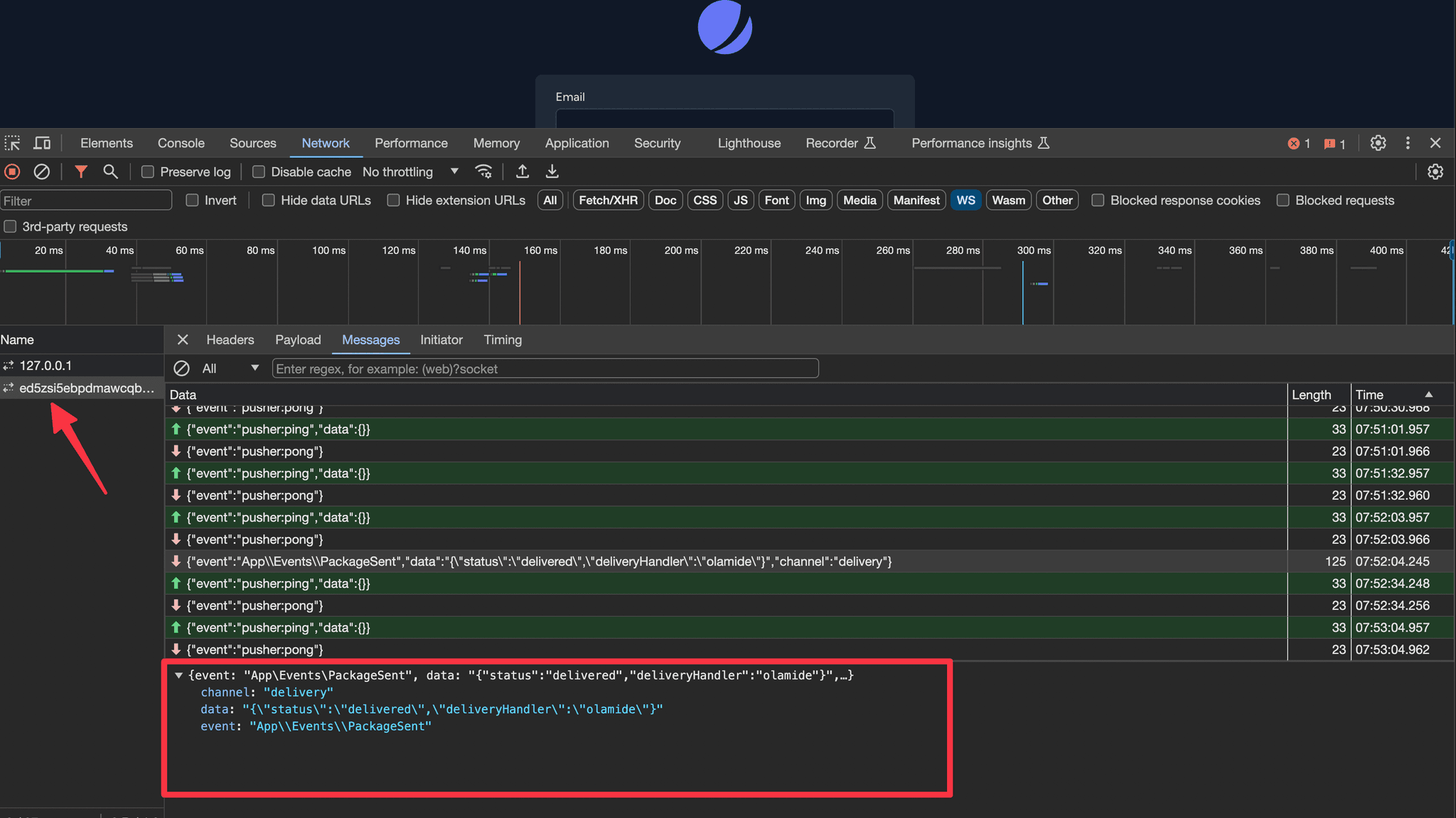This screenshot has width=1456, height=818.
Task: Enable the Invert filter checkbox
Action: pos(191,200)
